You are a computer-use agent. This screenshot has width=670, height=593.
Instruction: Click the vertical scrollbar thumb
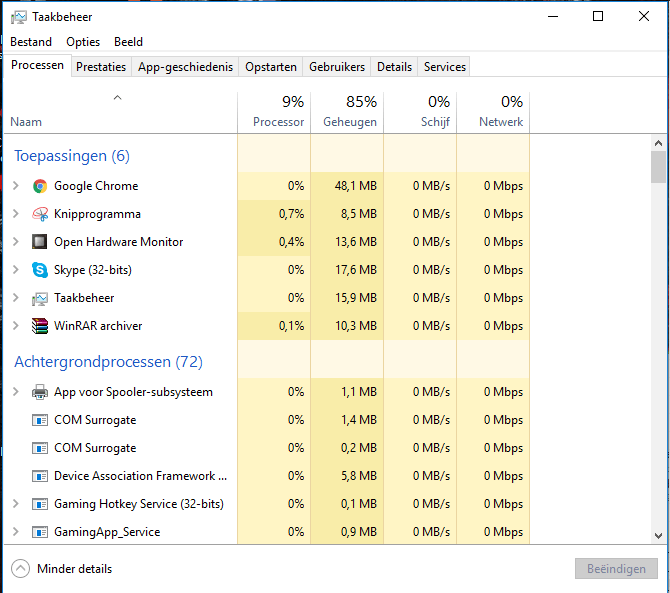[x=658, y=167]
